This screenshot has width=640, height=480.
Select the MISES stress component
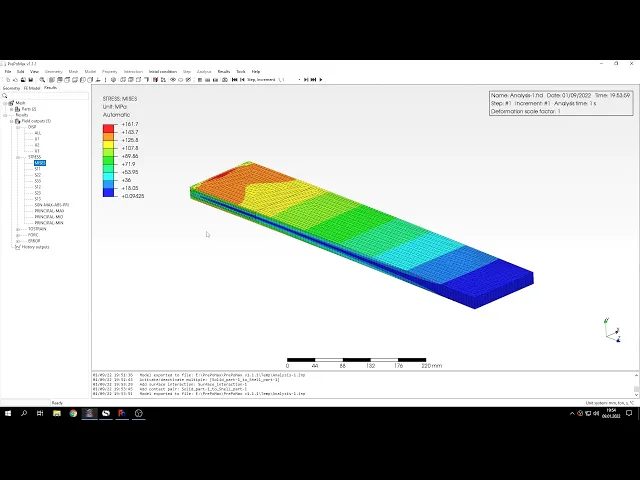[40, 163]
